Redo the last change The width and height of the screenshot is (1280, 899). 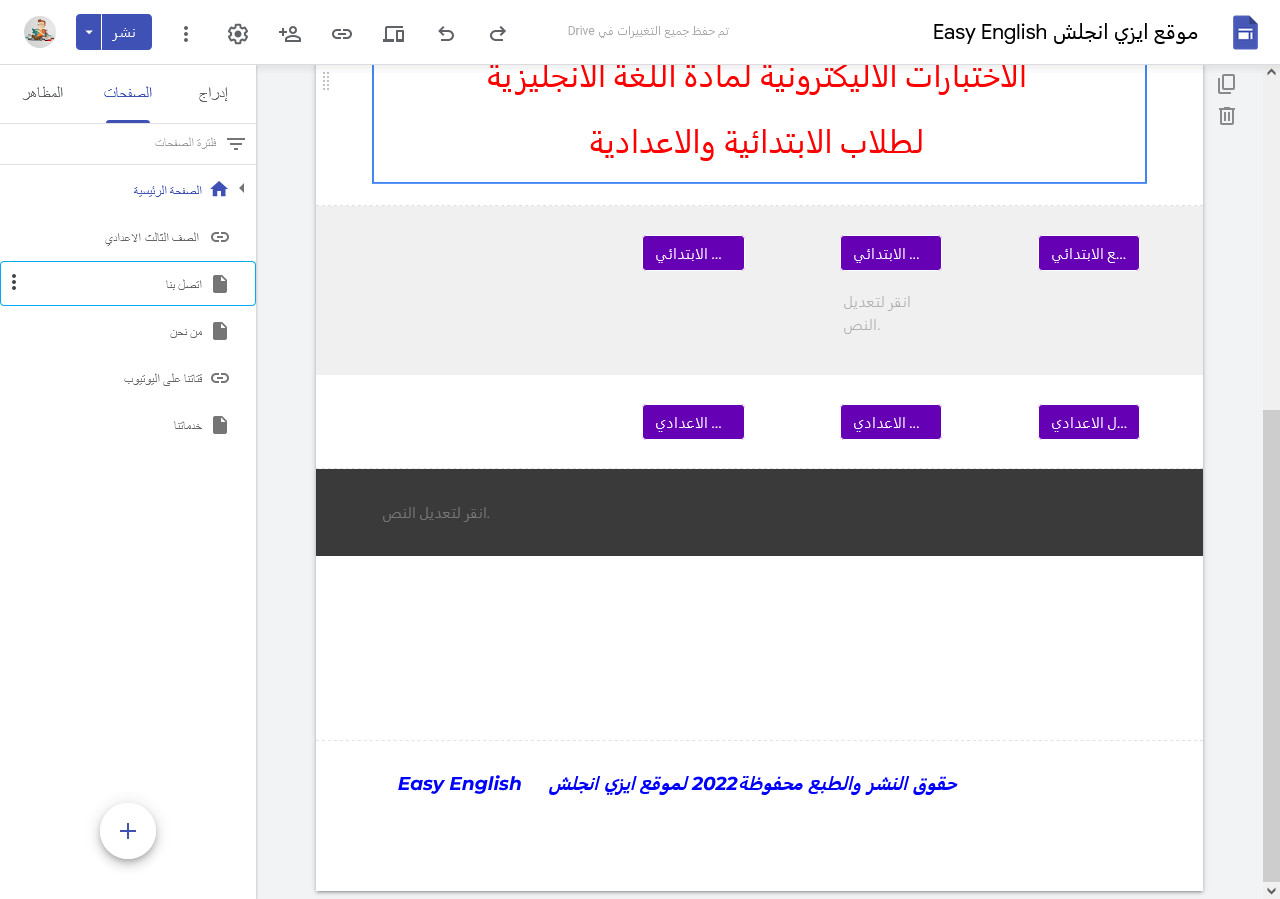[x=497, y=33]
